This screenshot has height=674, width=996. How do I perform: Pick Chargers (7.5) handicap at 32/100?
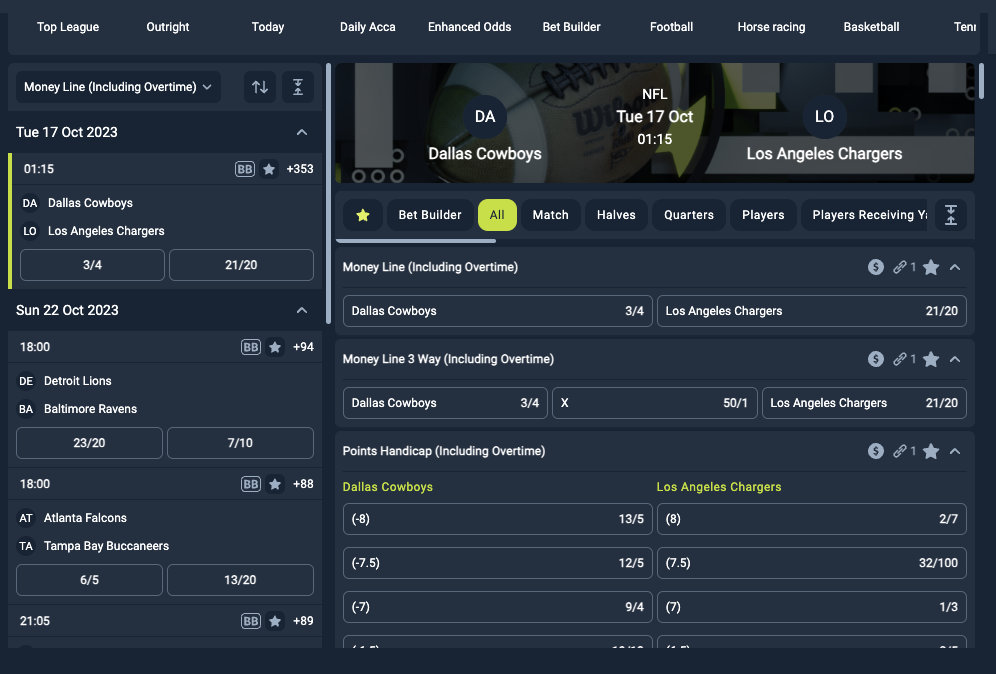click(812, 563)
